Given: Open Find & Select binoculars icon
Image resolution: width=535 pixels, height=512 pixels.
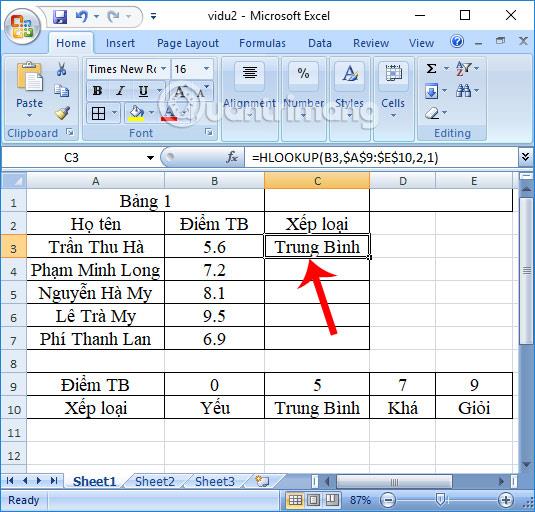Looking at the screenshot, I should [464, 91].
